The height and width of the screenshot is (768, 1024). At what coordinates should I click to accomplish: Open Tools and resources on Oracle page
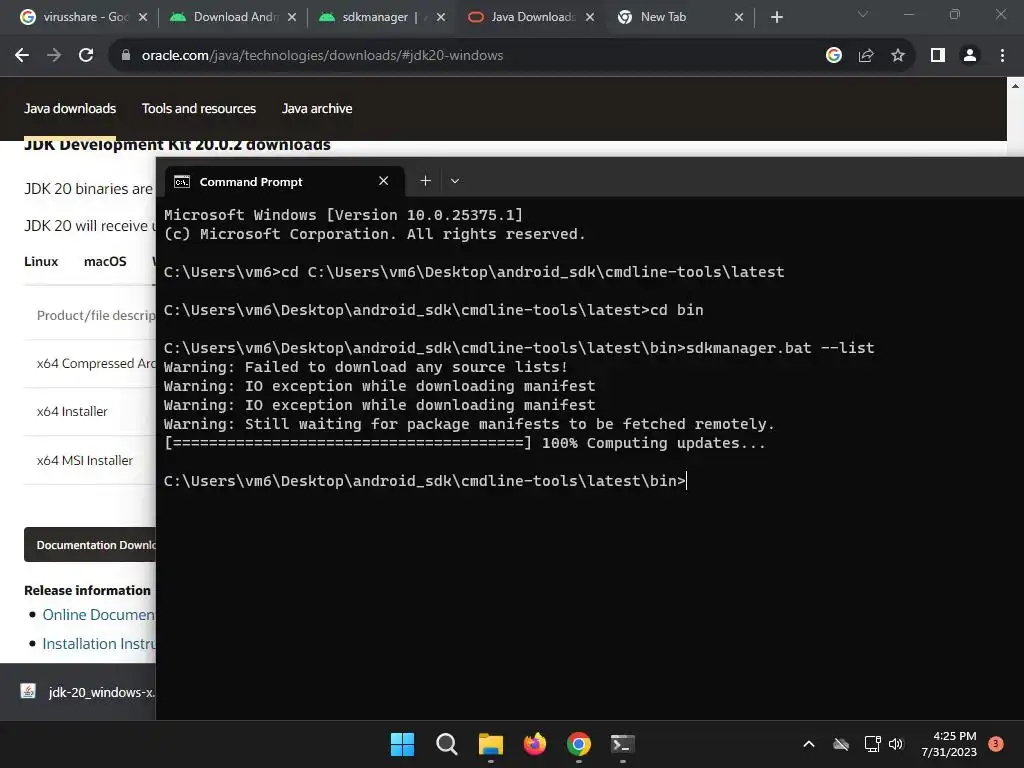point(199,108)
